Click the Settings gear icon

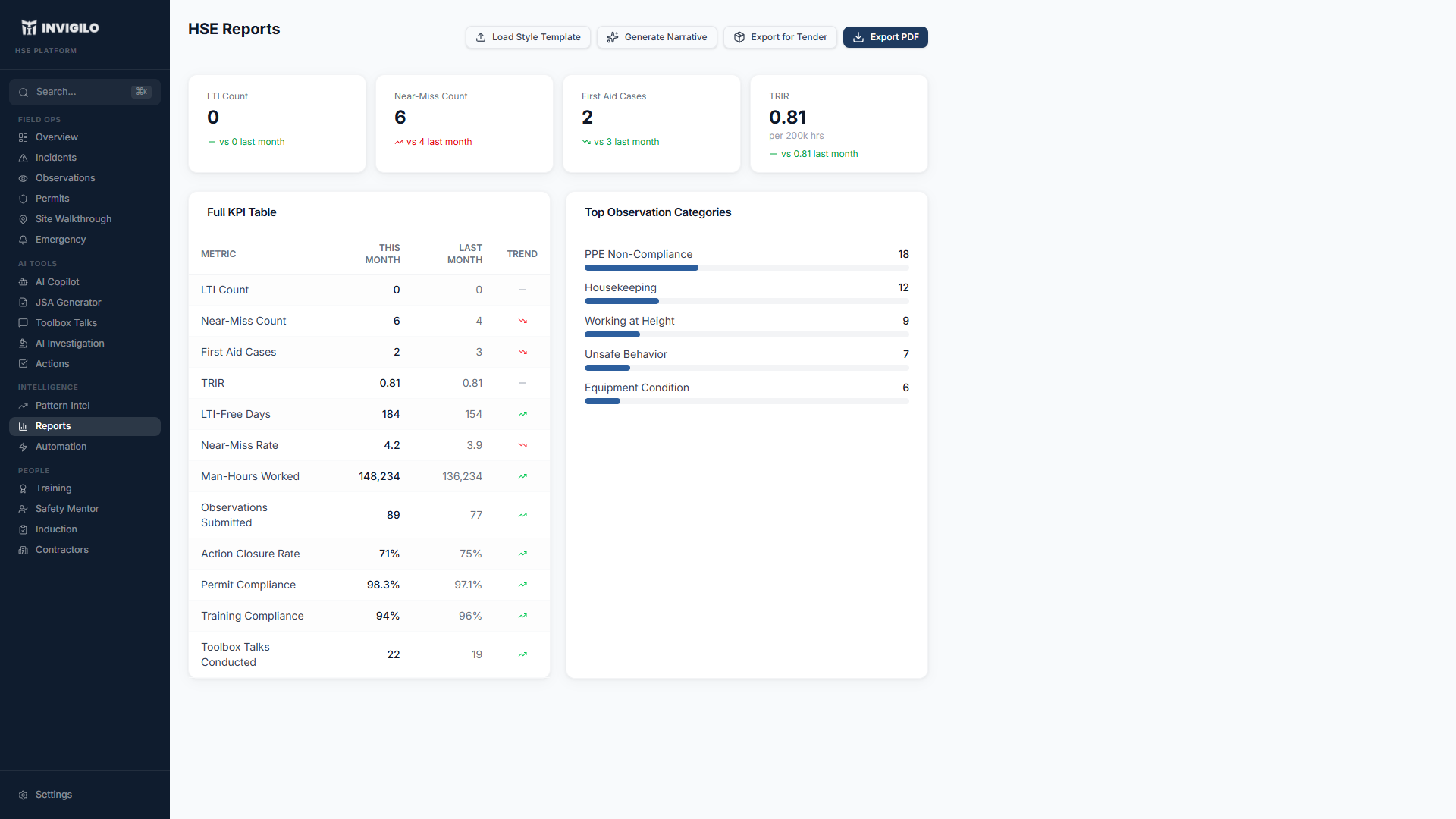[x=23, y=795]
